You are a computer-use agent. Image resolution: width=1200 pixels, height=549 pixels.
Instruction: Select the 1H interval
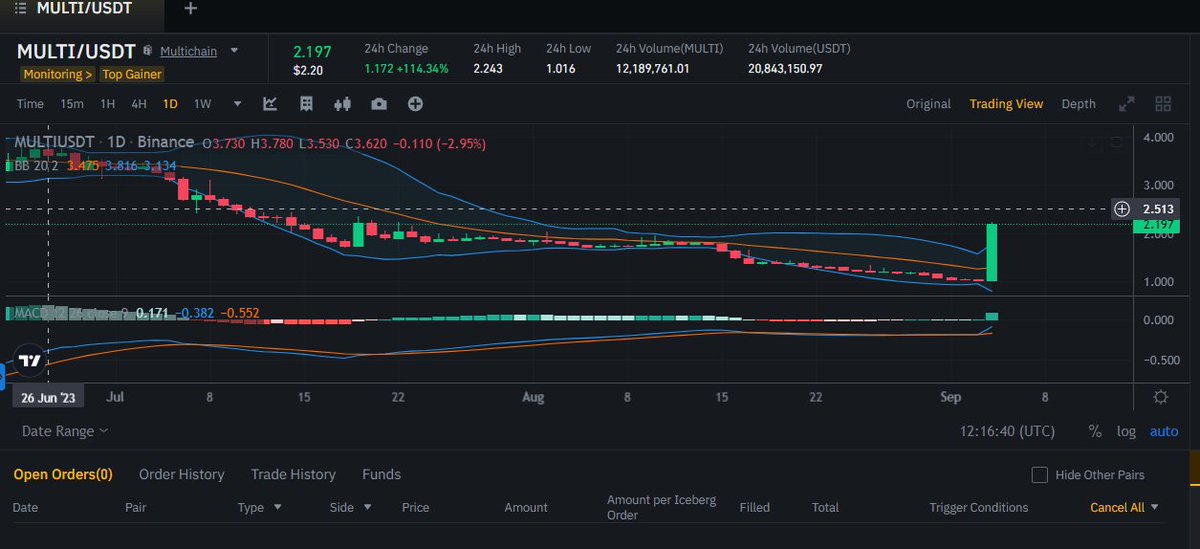pos(107,104)
